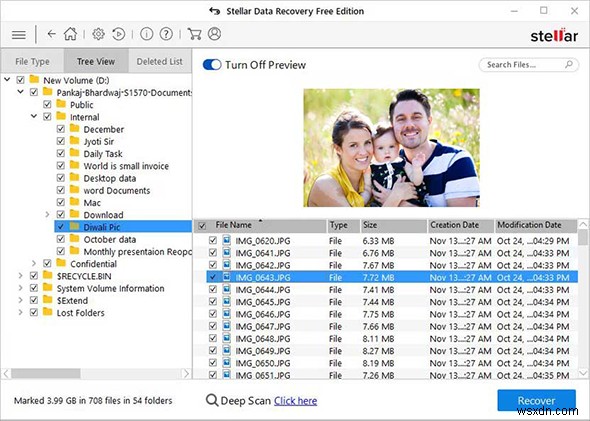Screen dimensions: 590x421
Task: Click image file icon for IMG_0642.JPG
Action: [x=227, y=264]
